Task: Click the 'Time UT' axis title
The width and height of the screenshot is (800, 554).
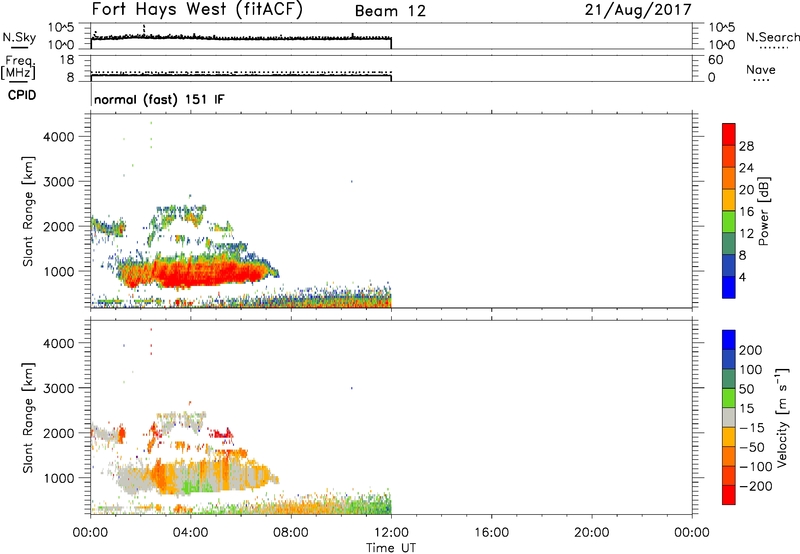Action: coord(391,548)
